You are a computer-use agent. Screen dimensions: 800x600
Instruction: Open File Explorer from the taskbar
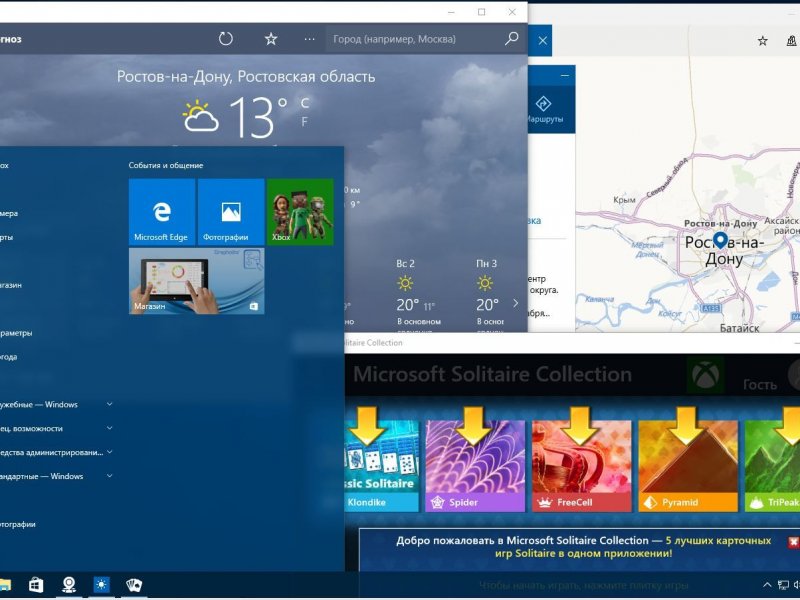[x=4, y=585]
